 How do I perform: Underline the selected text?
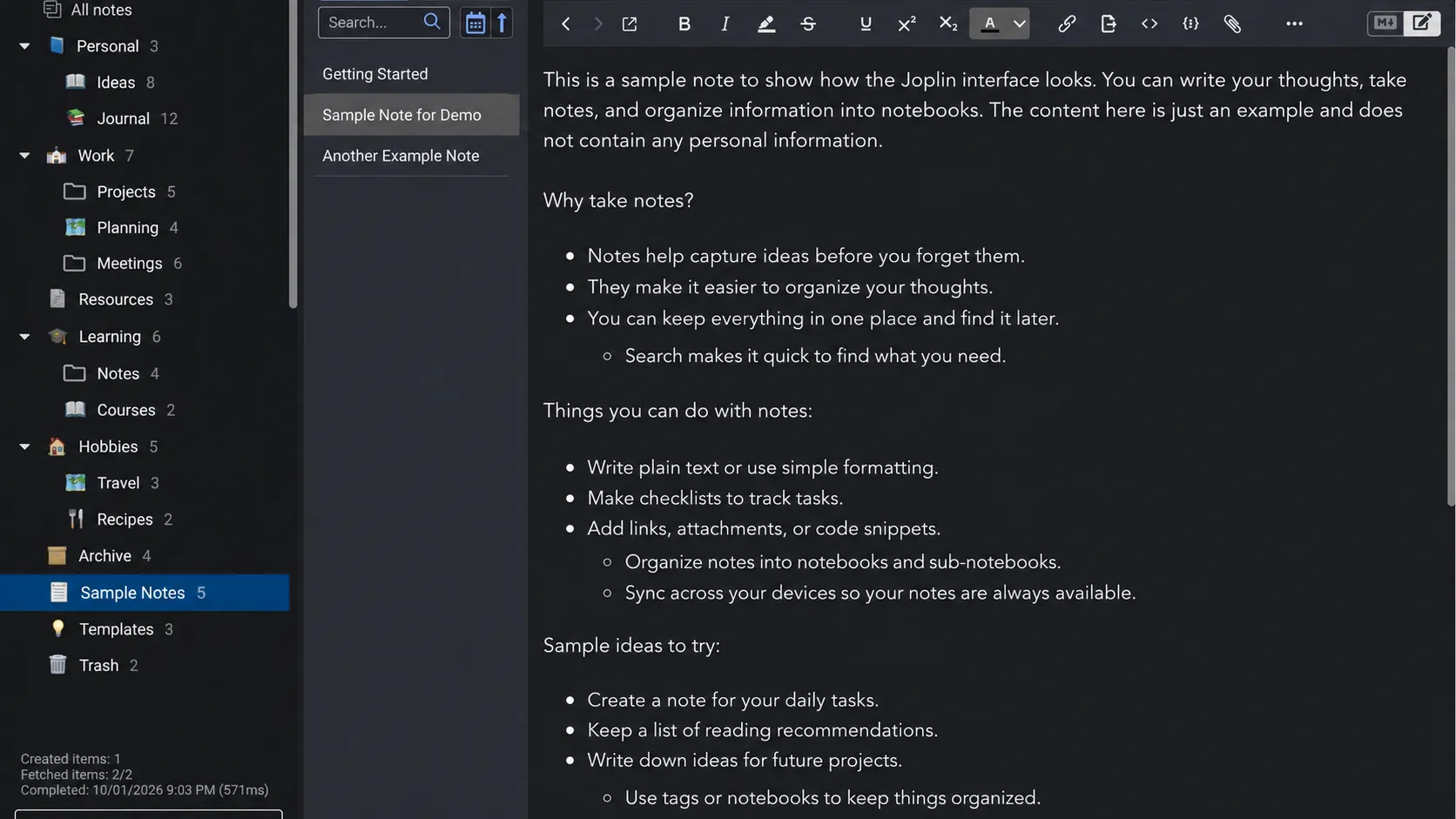(x=865, y=23)
